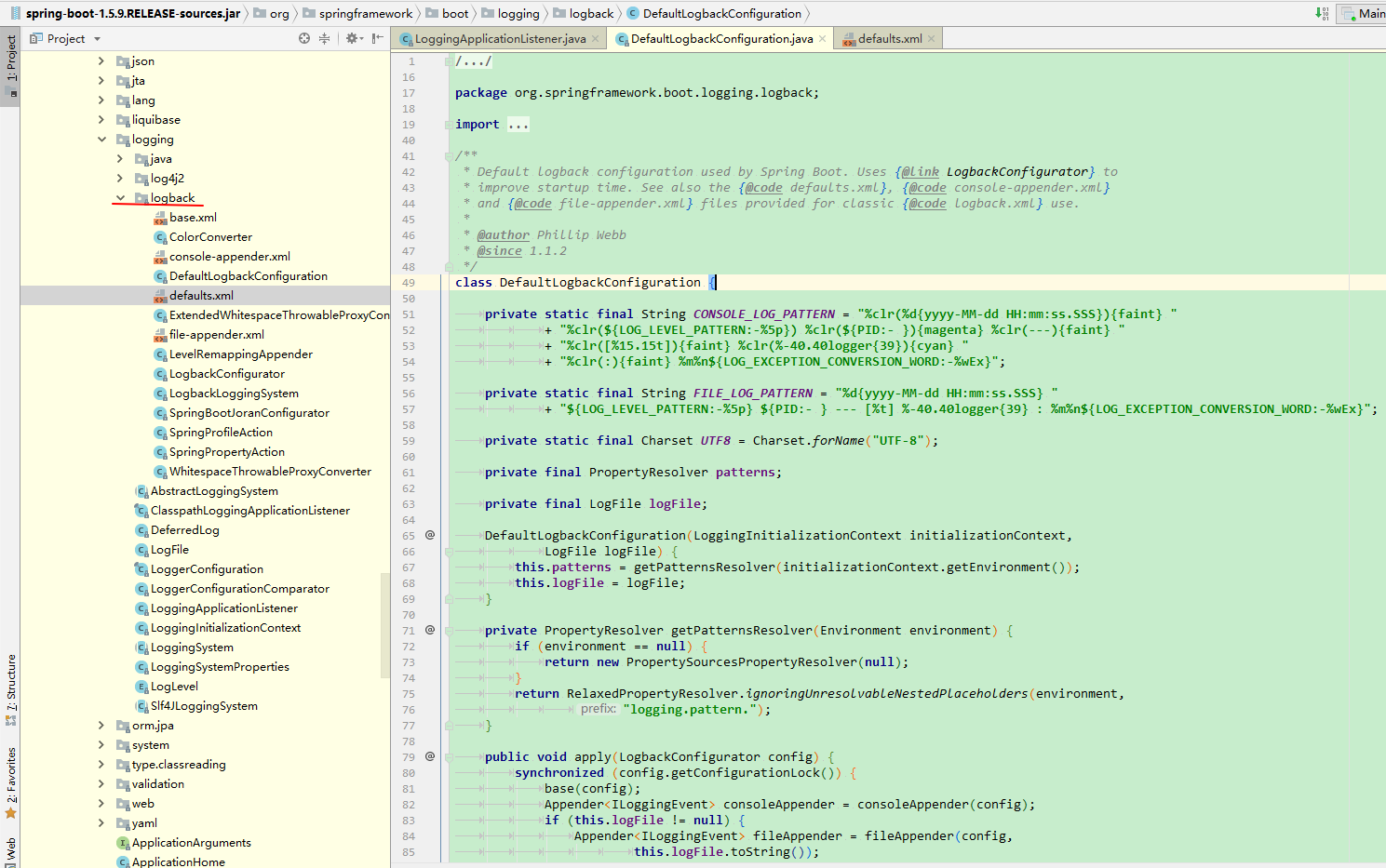
Task: Expand the liquibase package node
Action: coord(101,119)
